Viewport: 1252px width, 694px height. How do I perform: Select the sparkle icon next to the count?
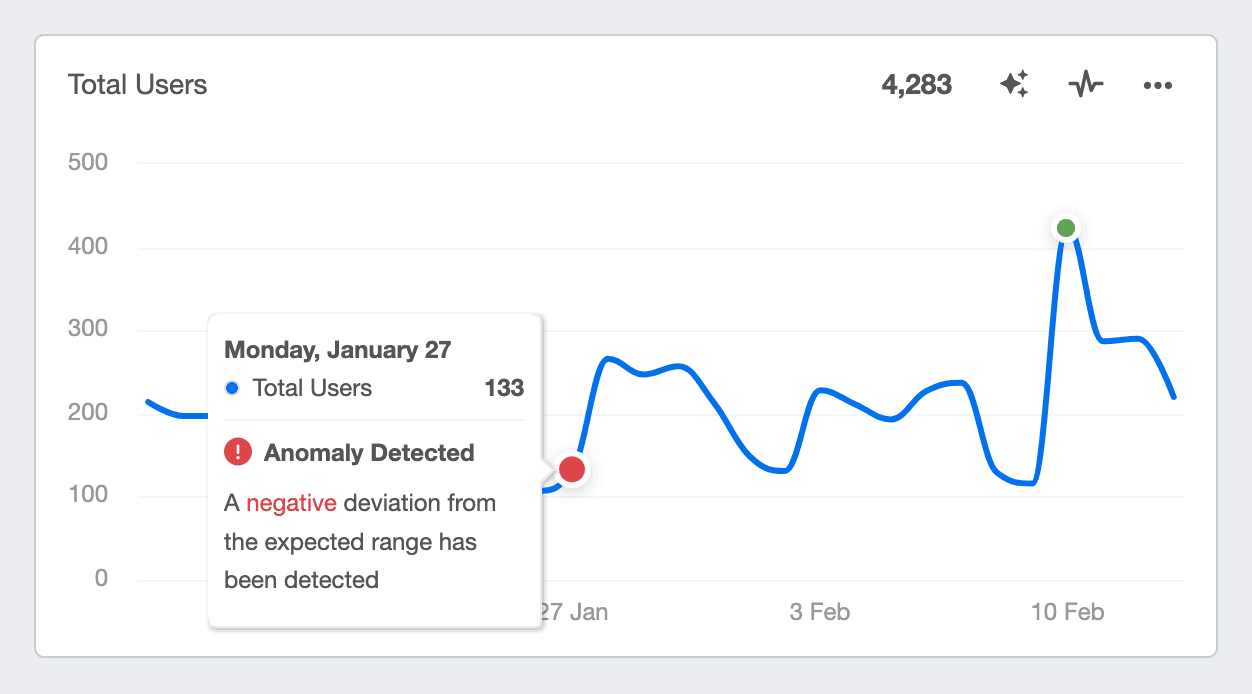[x=1014, y=85]
